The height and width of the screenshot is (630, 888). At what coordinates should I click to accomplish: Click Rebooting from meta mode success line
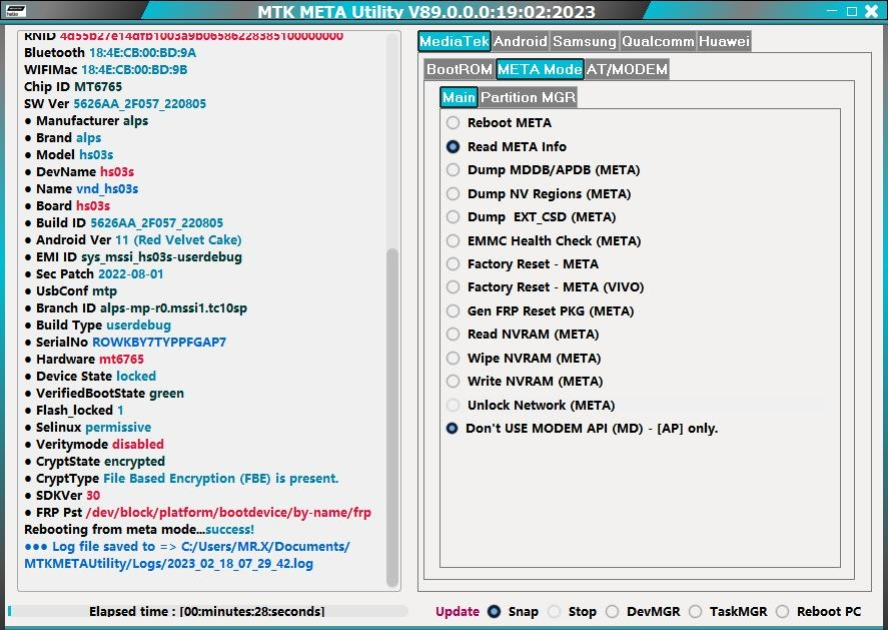tap(139, 529)
